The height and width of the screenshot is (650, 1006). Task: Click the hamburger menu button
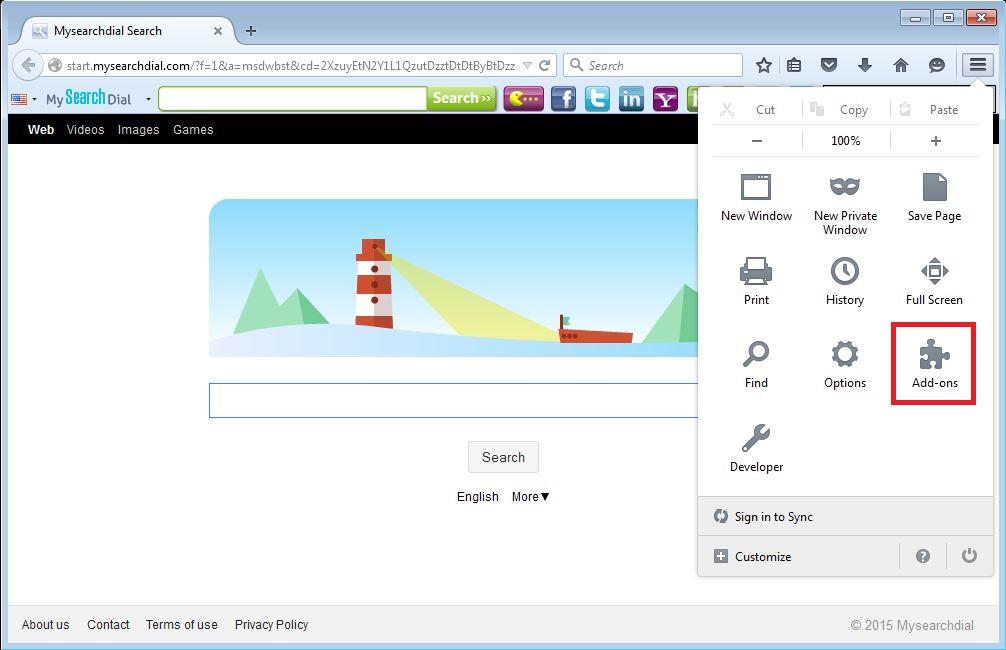click(x=977, y=65)
